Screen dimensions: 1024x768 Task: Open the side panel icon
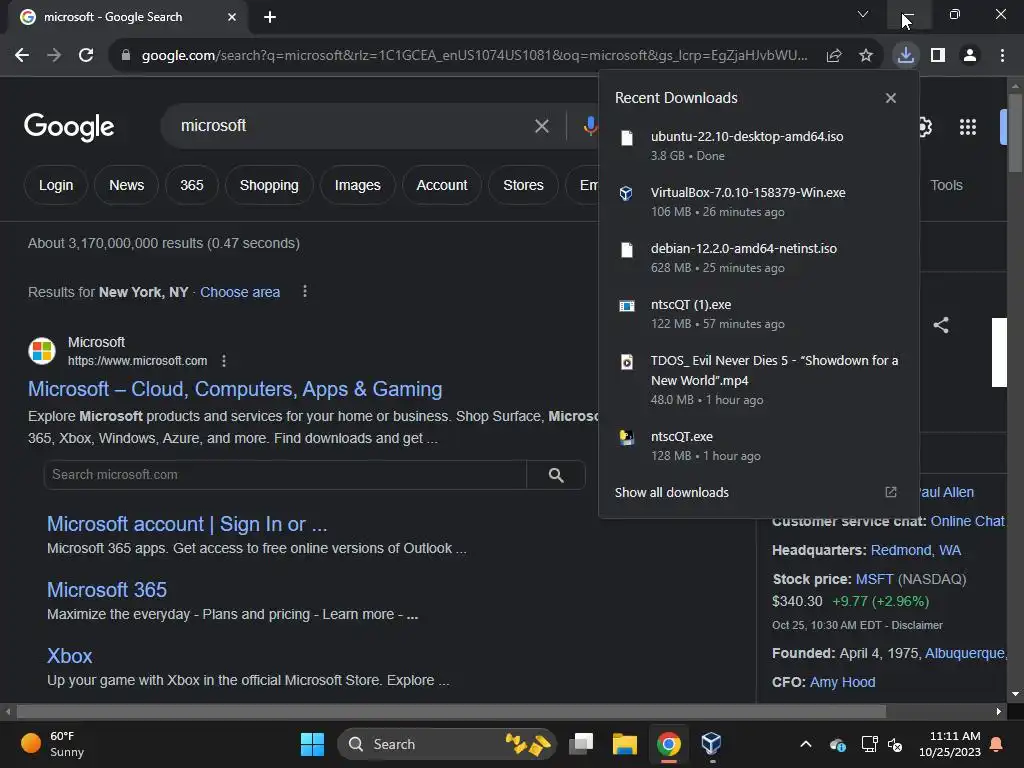pos(938,56)
